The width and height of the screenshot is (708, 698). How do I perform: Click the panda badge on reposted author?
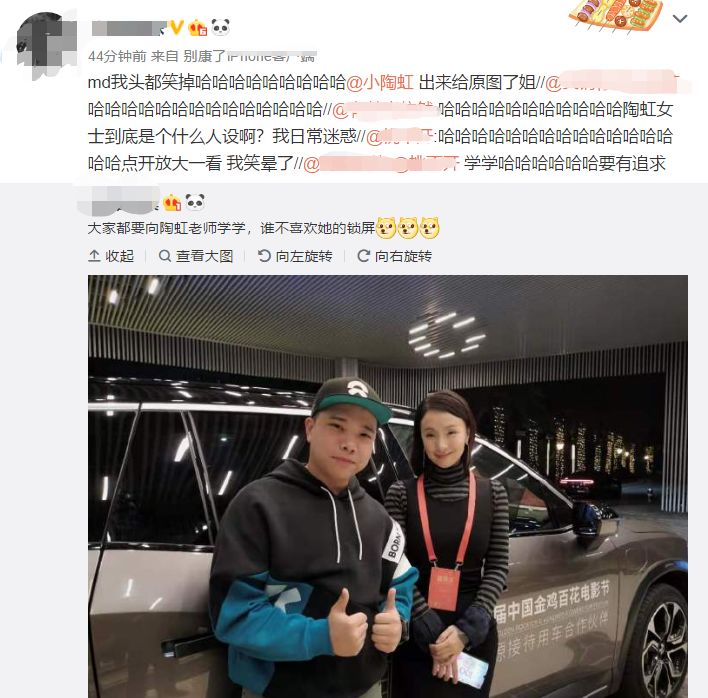click(195, 202)
